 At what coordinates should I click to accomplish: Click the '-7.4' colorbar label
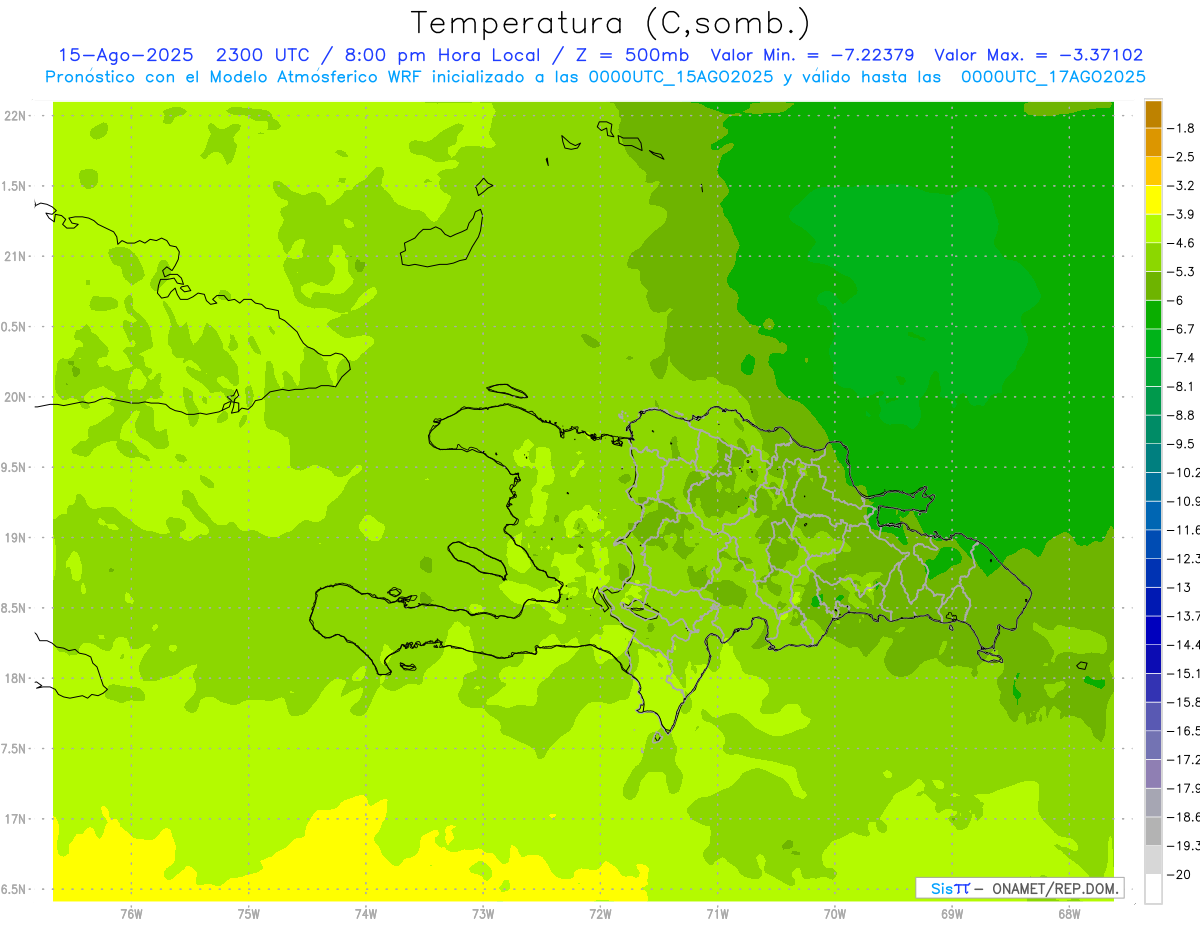coord(1183,358)
